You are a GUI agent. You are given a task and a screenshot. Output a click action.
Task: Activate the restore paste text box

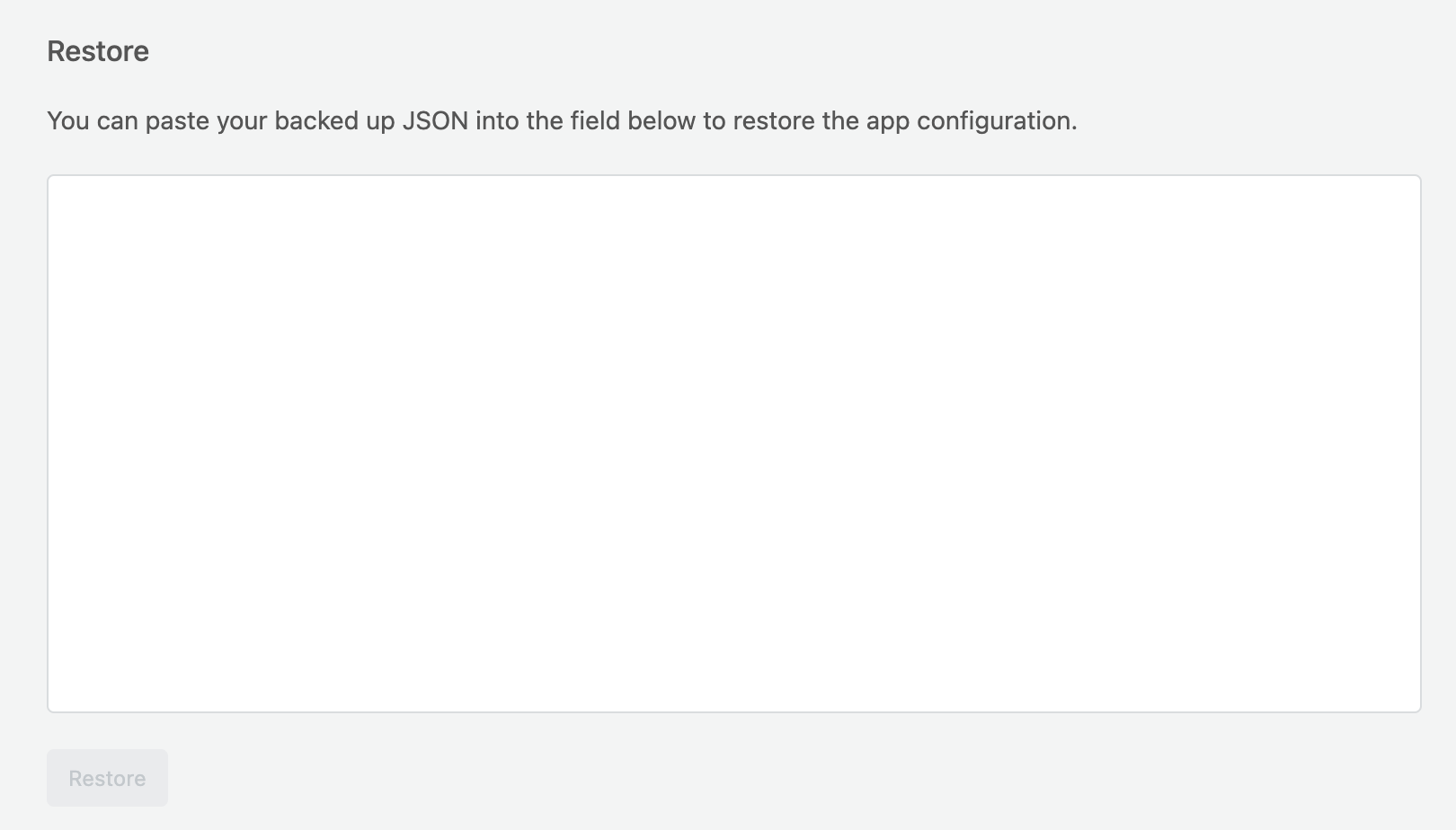(x=733, y=444)
